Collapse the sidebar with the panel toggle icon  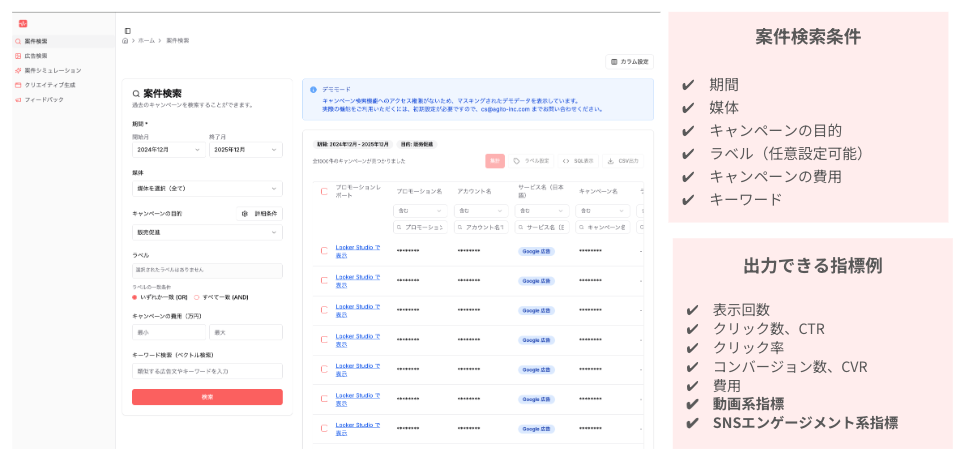tap(127, 30)
